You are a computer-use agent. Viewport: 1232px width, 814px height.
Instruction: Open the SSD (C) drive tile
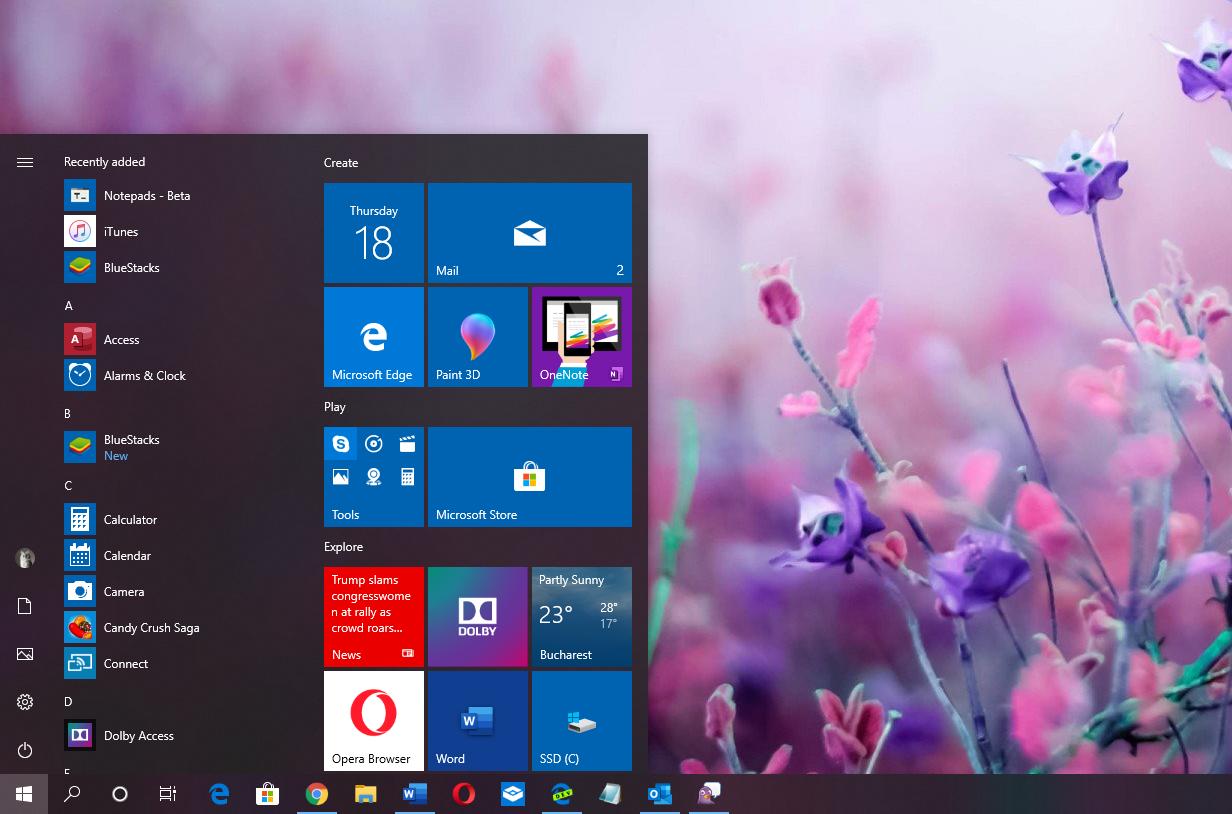[582, 721]
